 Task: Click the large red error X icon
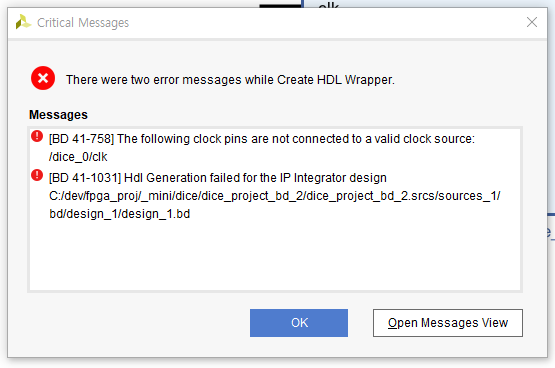coord(43,78)
